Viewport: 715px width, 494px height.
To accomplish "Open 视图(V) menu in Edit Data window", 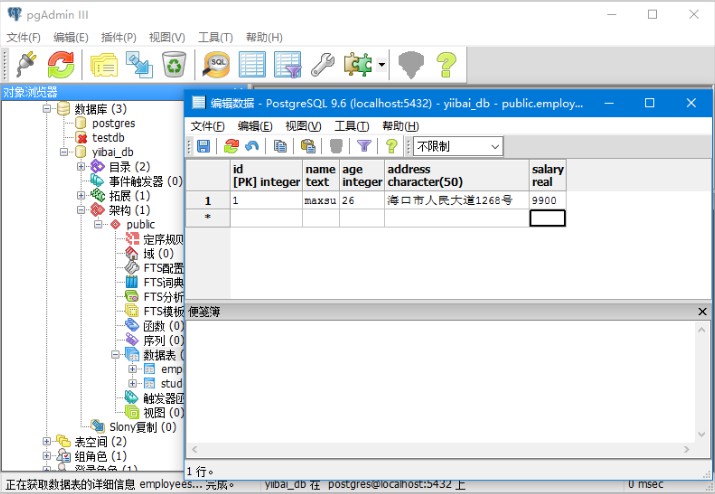I will (x=303, y=126).
